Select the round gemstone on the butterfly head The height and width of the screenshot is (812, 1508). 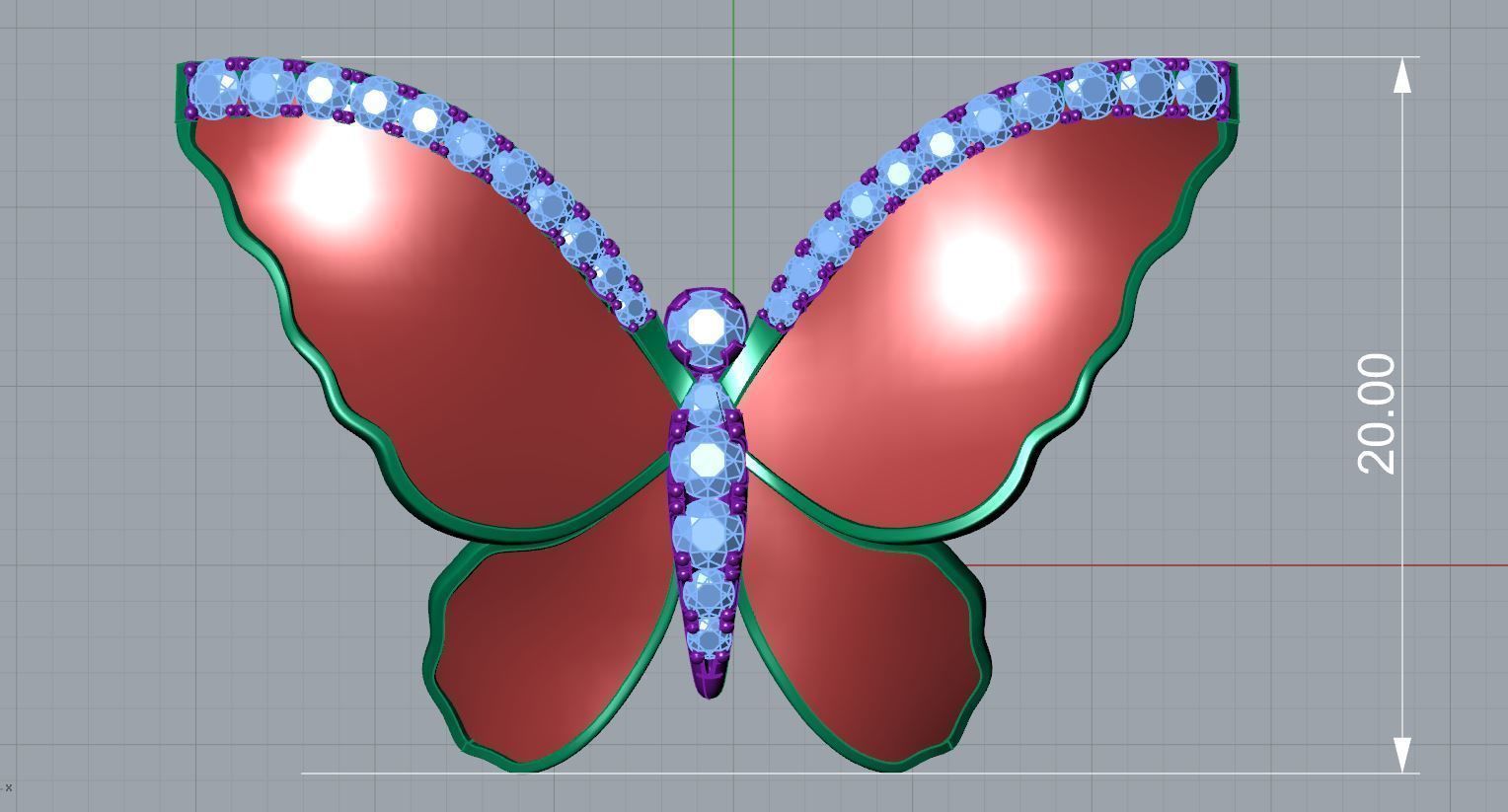click(x=706, y=327)
